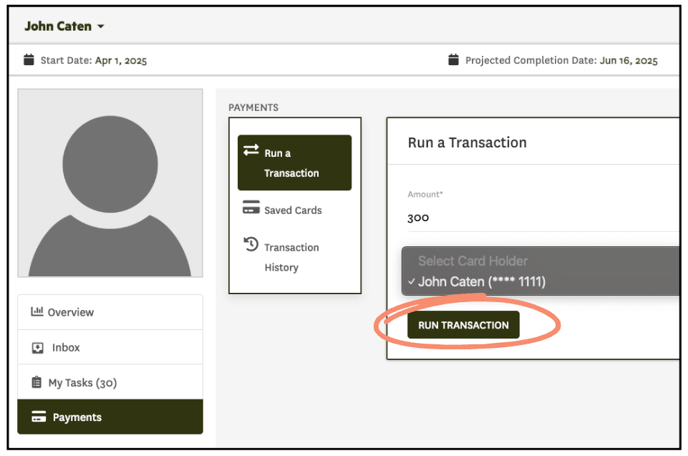Click the calendar icon beside Start Date

click(x=29, y=61)
